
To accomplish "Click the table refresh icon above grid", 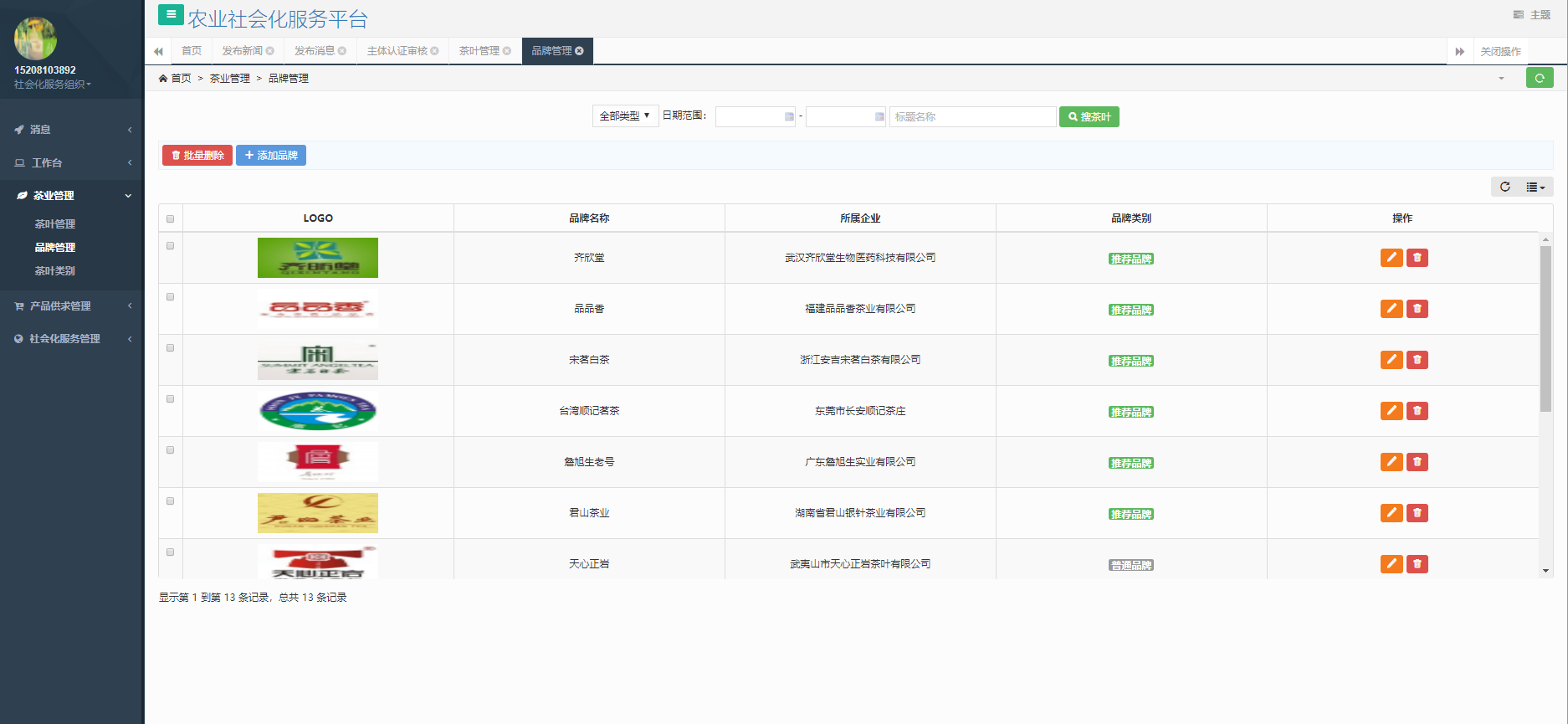I will pos(1504,187).
